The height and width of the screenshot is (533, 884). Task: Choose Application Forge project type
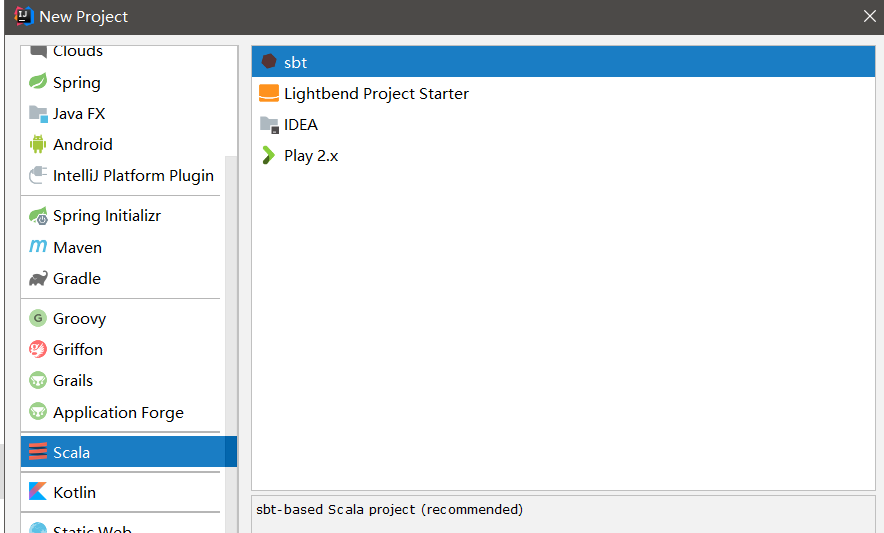pyautogui.click(x=118, y=412)
